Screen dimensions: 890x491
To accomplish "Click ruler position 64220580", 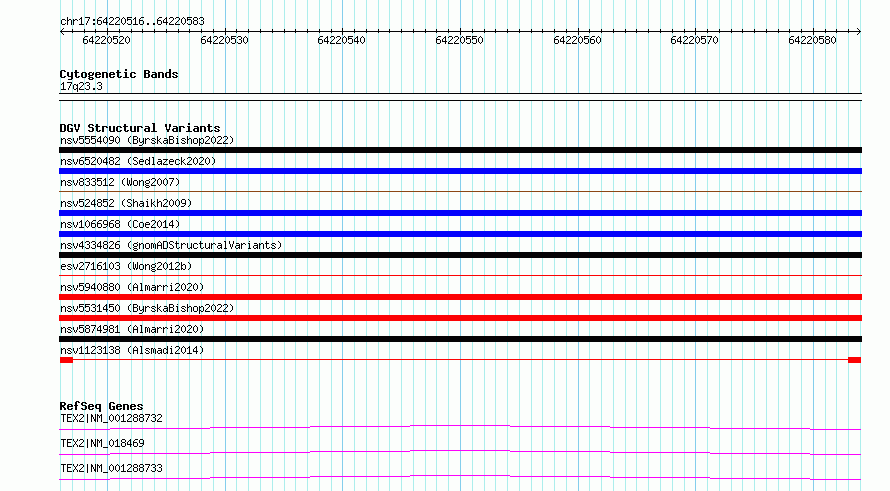I will coord(812,40).
